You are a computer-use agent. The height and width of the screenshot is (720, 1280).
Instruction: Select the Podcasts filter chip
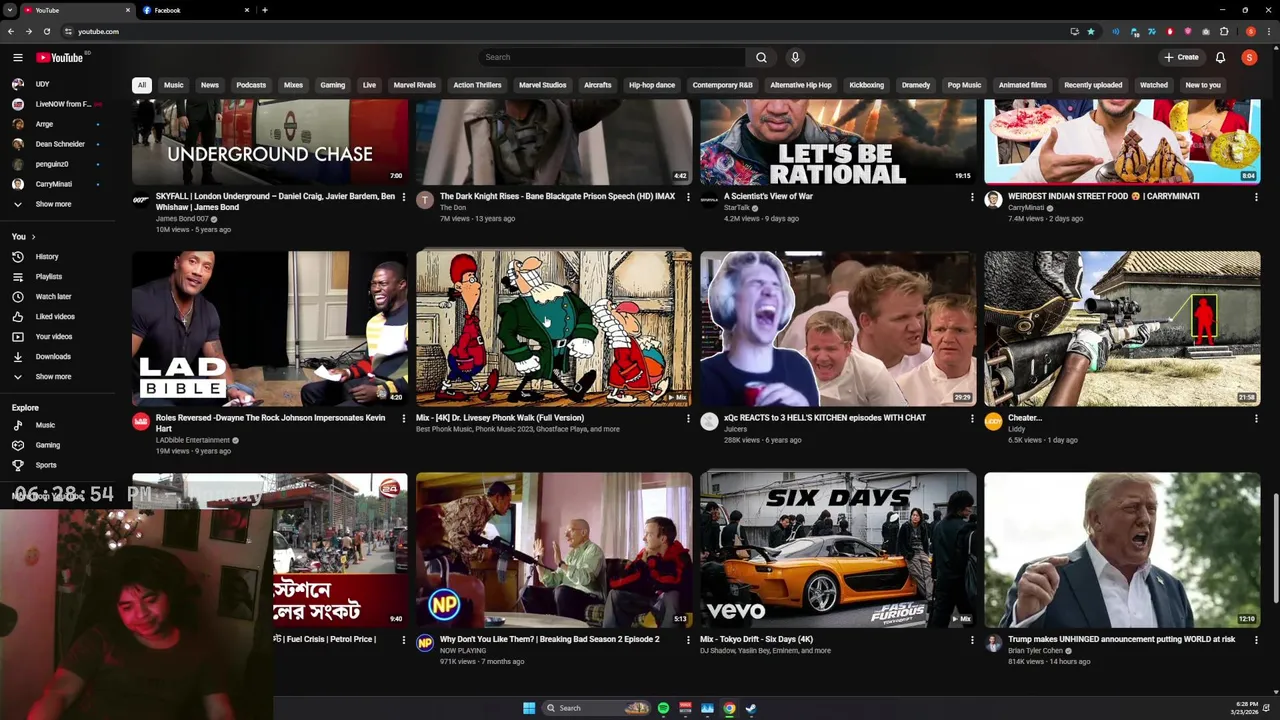coord(251,85)
